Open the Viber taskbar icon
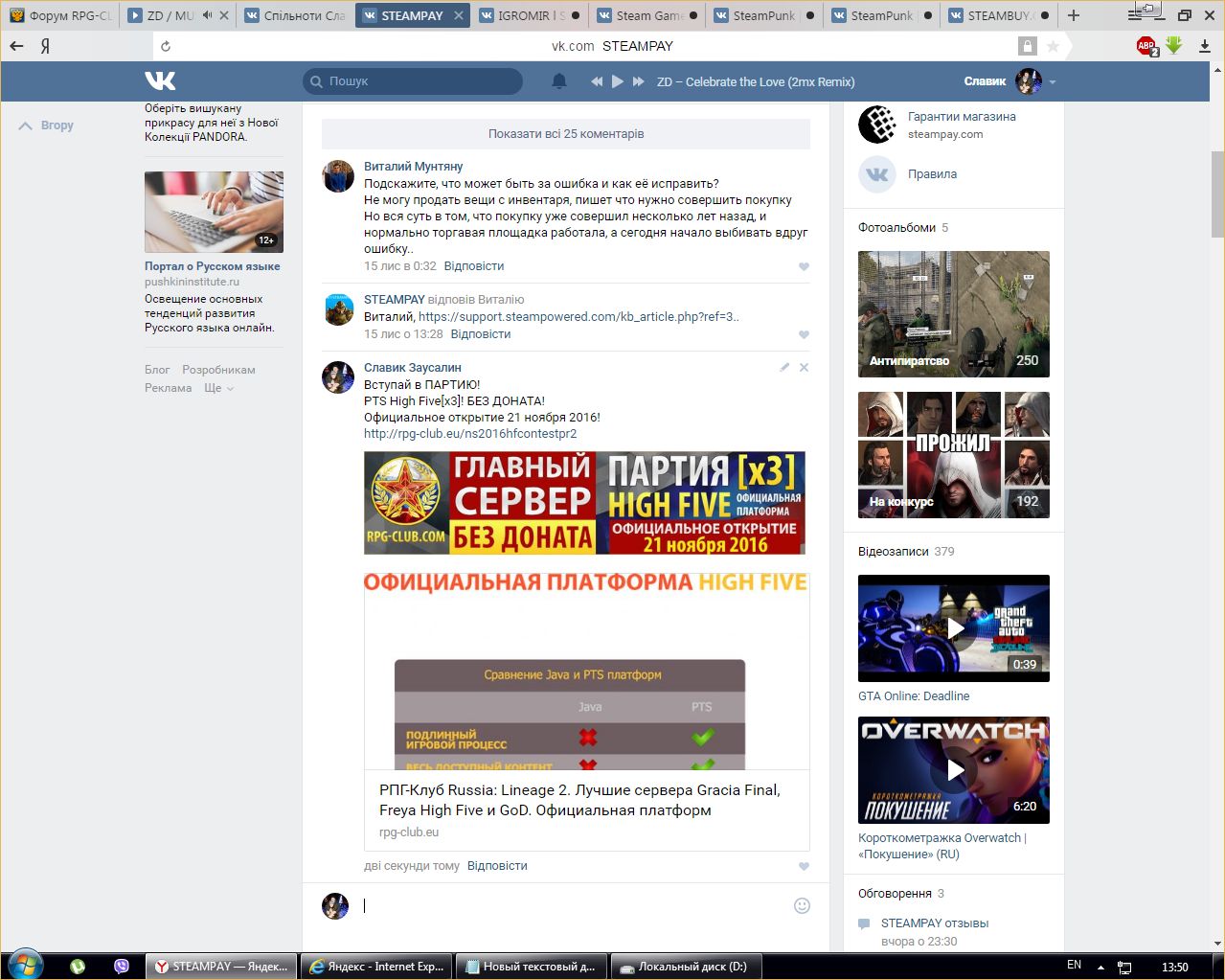 click(x=122, y=967)
